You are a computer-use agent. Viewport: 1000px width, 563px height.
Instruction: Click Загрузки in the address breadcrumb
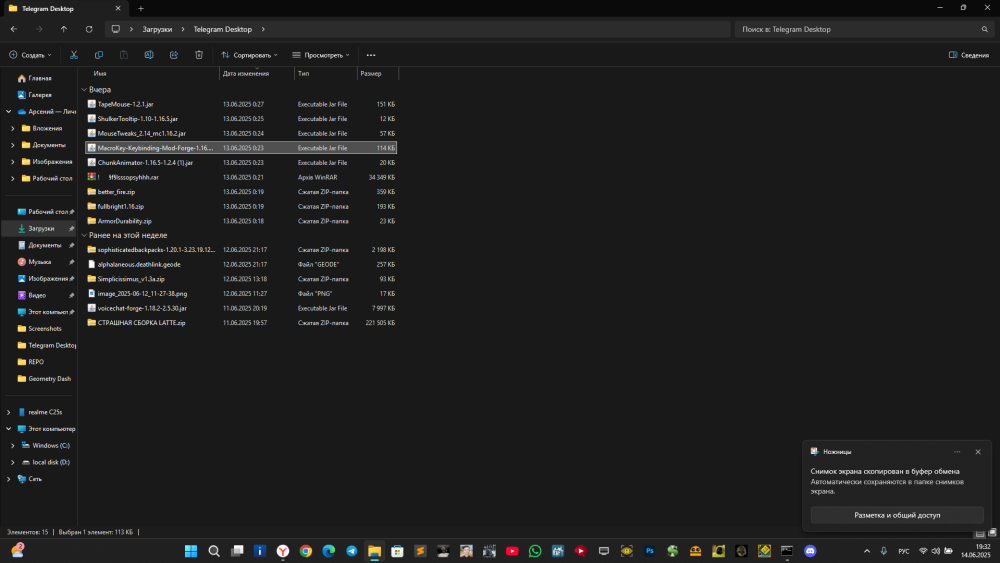coord(157,29)
